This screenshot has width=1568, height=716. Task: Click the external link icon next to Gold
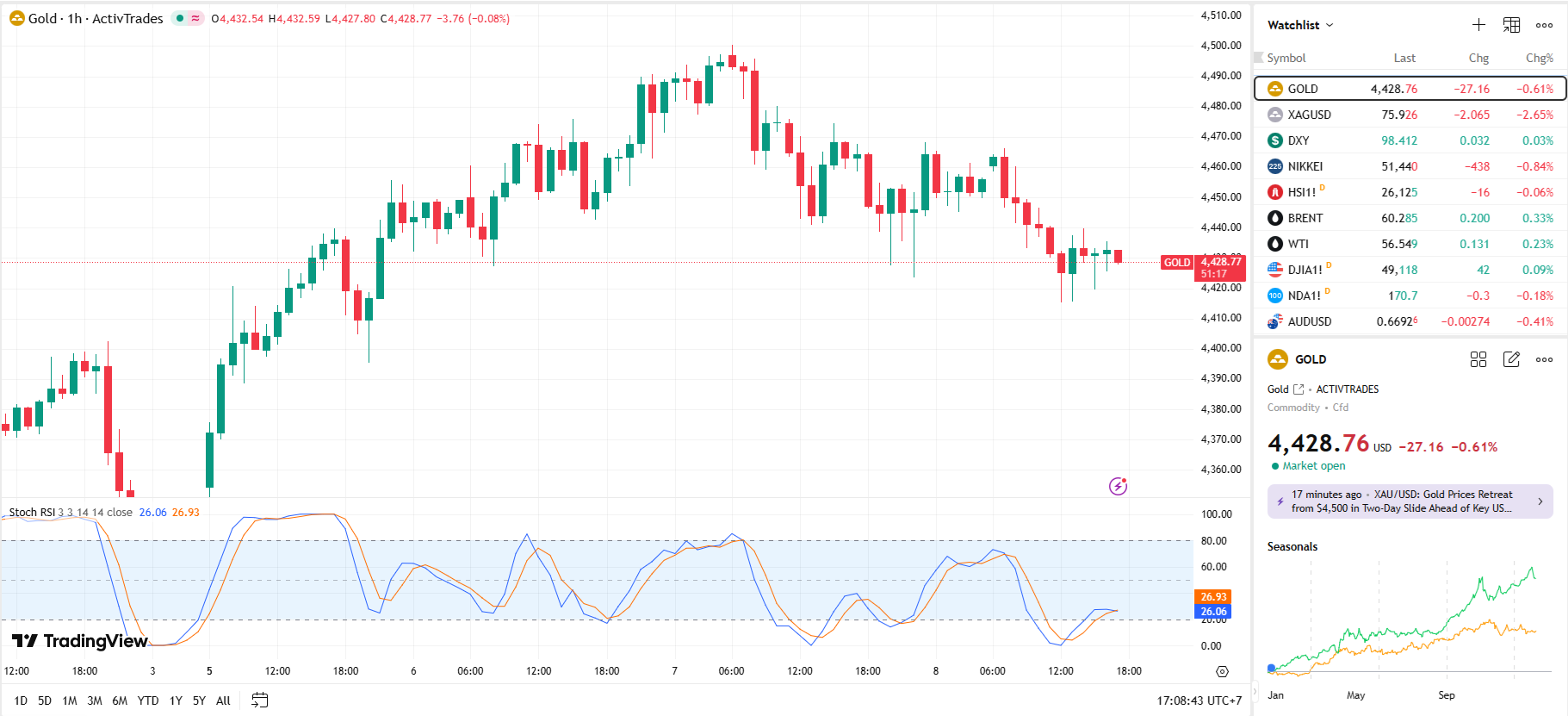(x=1298, y=389)
